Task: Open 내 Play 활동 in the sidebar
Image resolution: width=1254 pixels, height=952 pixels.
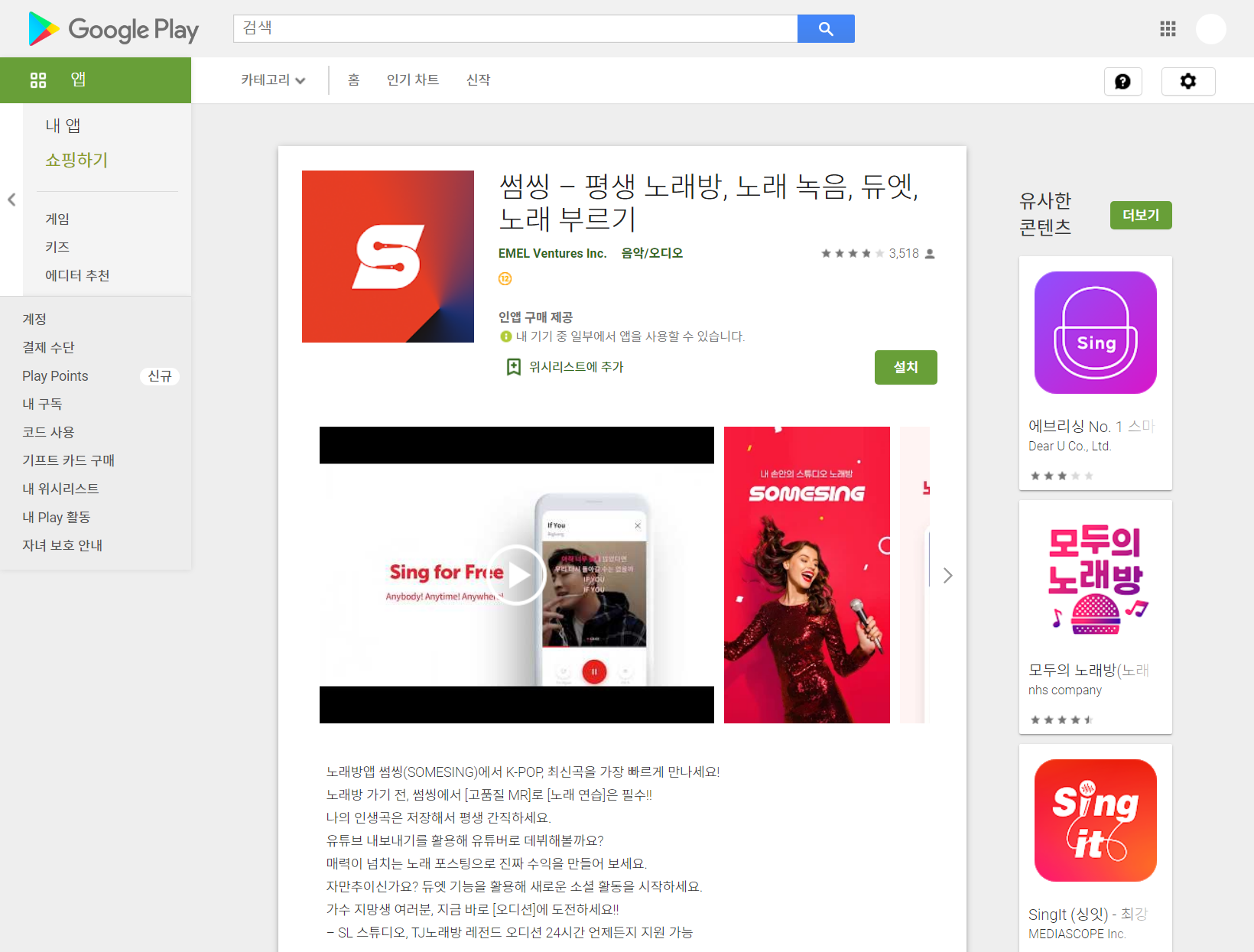Action: point(56,517)
